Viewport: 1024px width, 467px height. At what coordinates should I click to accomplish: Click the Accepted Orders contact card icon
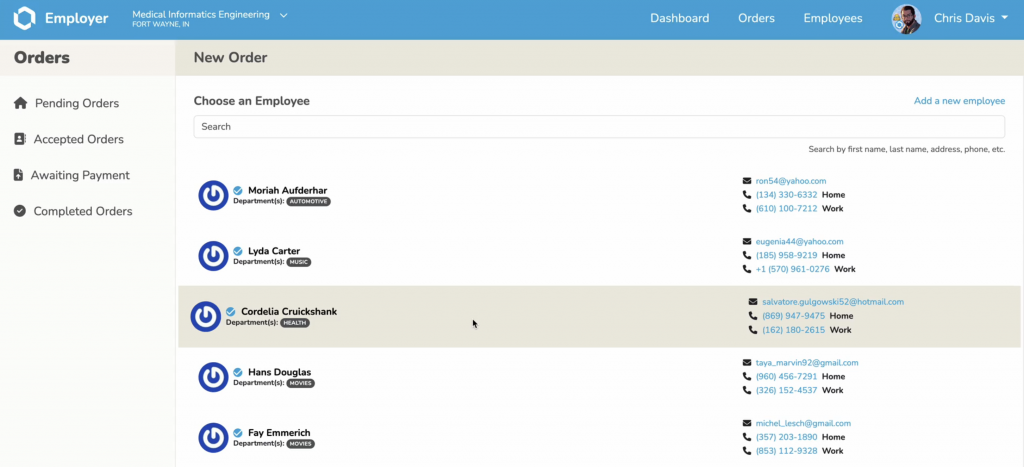tap(20, 139)
